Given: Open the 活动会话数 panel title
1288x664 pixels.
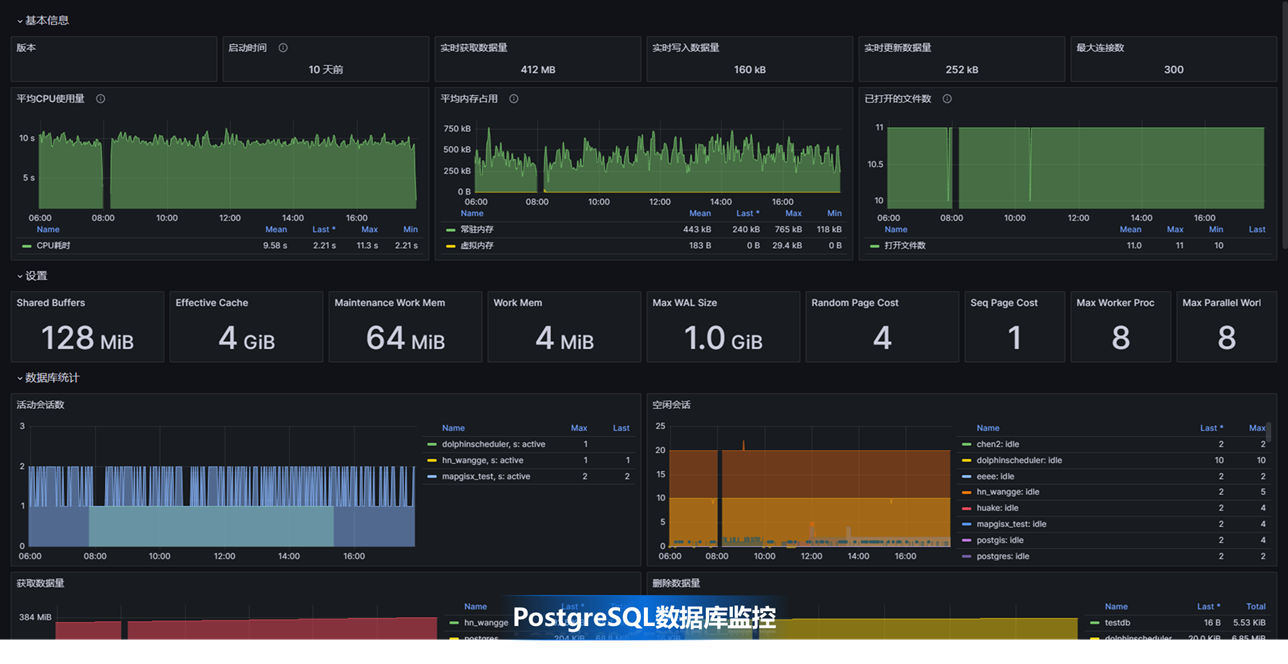Looking at the screenshot, I should click(40, 405).
